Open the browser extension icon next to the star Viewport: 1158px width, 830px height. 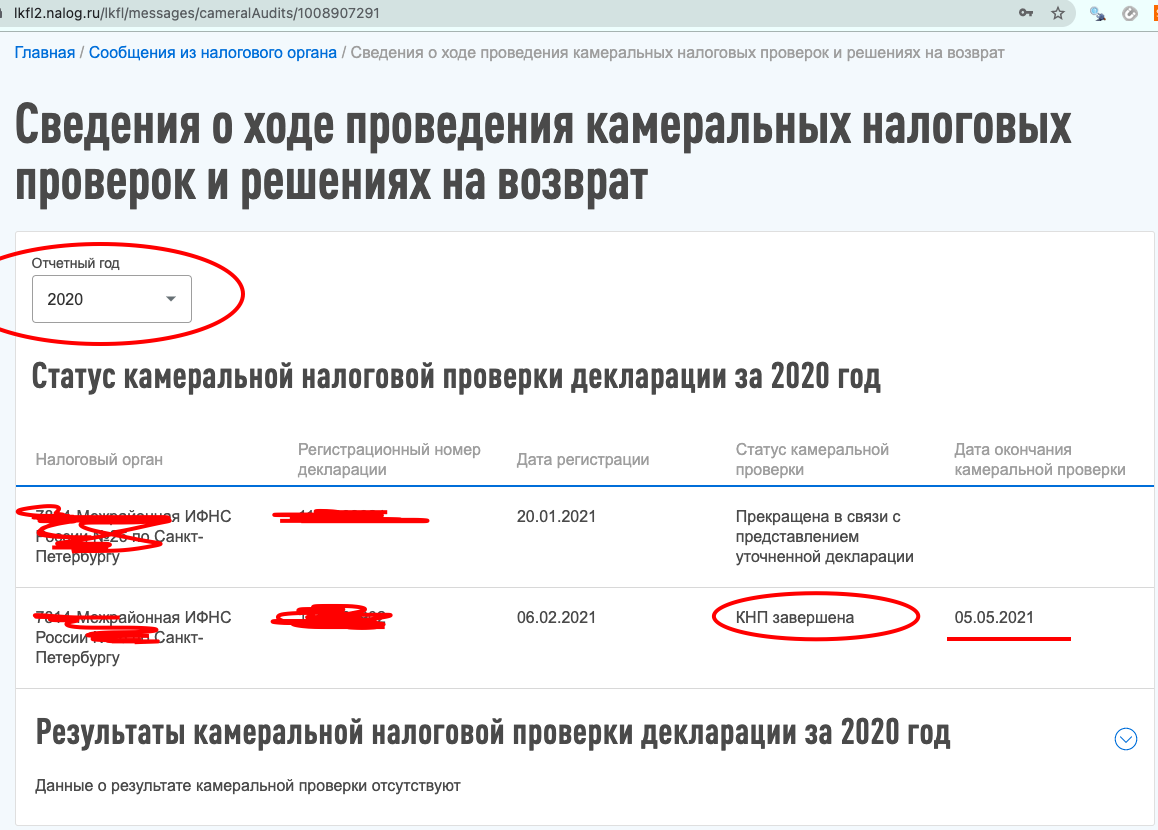(1097, 13)
